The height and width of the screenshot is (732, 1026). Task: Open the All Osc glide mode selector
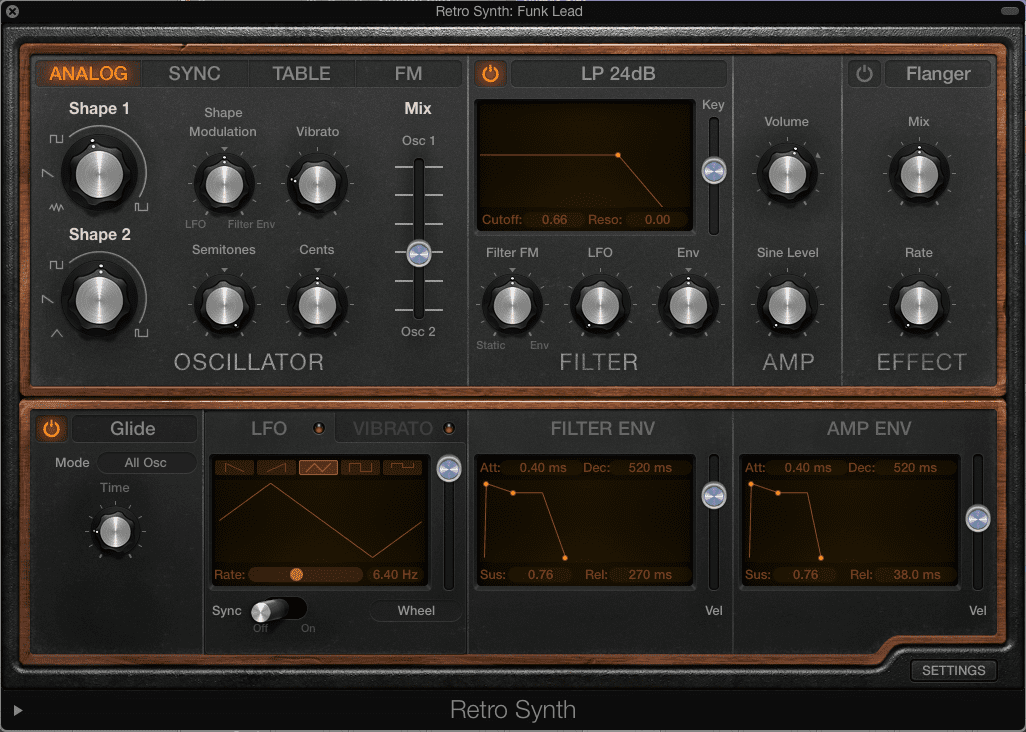pos(147,462)
